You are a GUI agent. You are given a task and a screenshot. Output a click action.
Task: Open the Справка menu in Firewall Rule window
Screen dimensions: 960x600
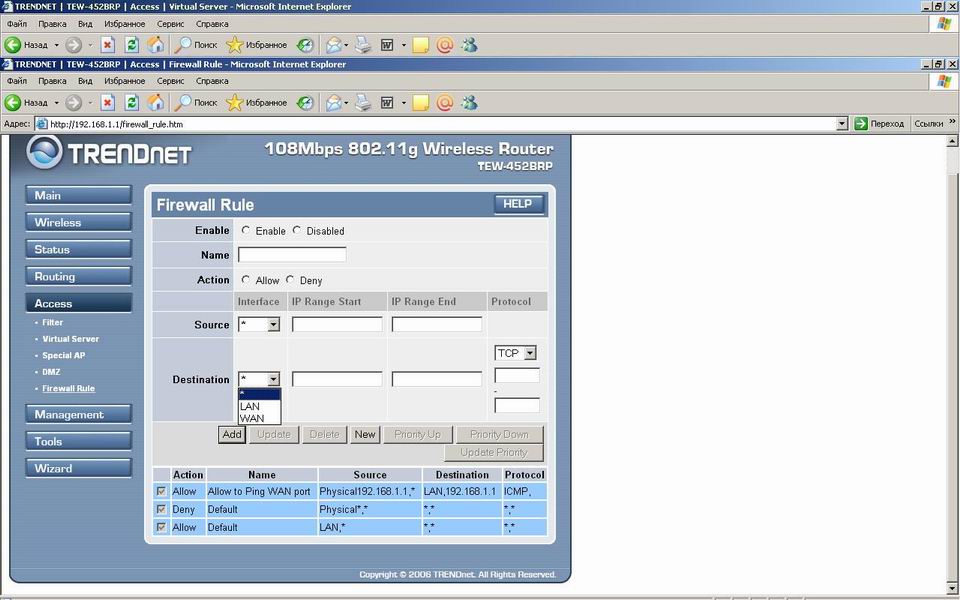pos(212,81)
